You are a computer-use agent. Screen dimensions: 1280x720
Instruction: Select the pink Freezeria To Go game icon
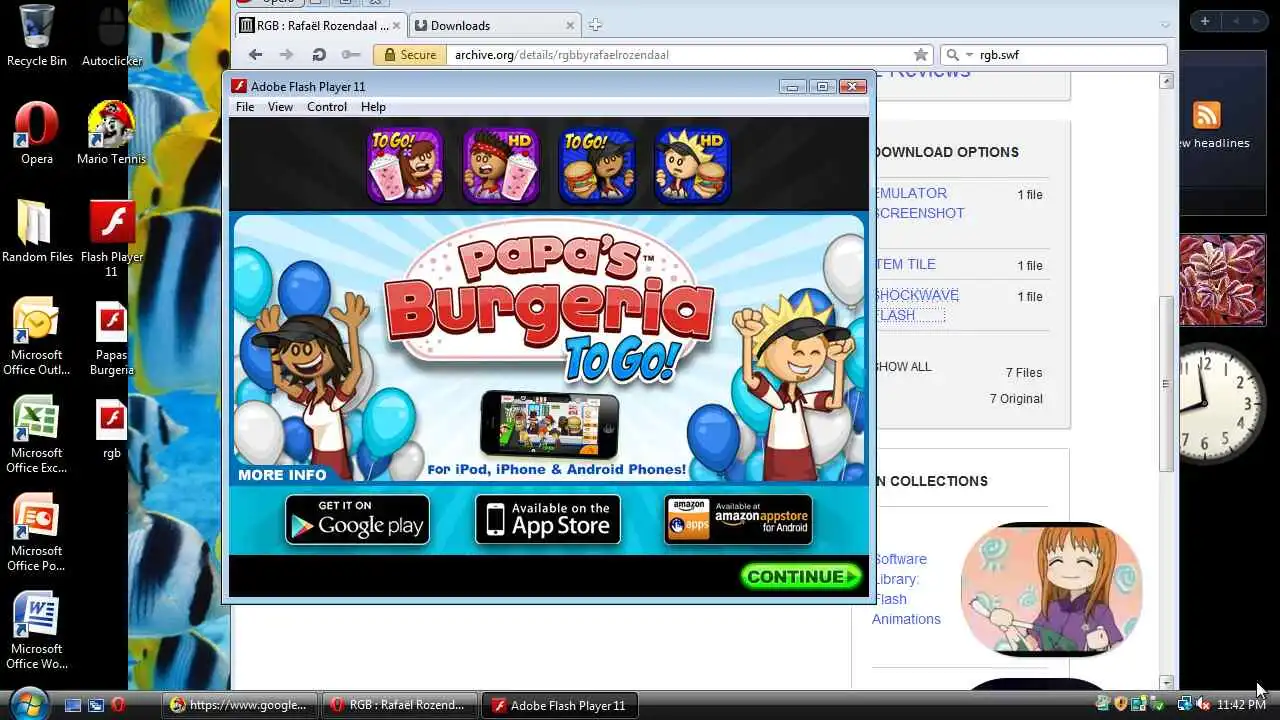click(x=404, y=165)
